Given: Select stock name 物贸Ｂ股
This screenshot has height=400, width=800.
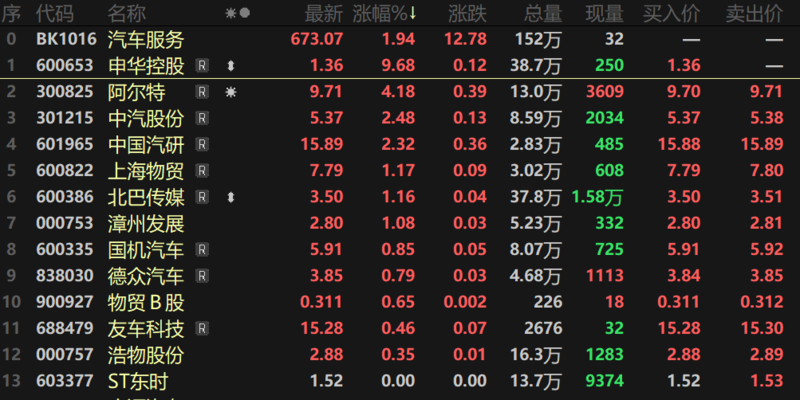Looking at the screenshot, I should (x=146, y=303).
